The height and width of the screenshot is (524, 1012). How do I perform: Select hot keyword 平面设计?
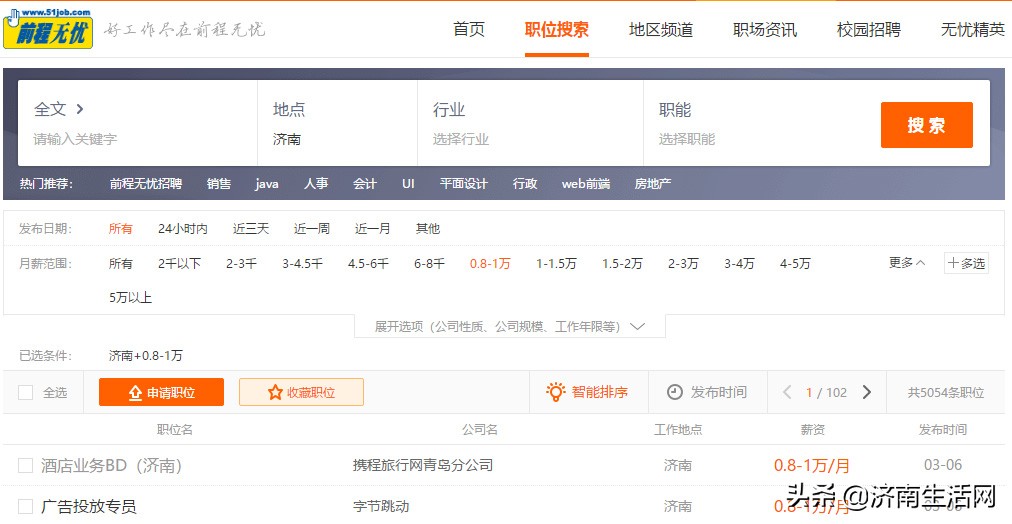[x=463, y=184]
